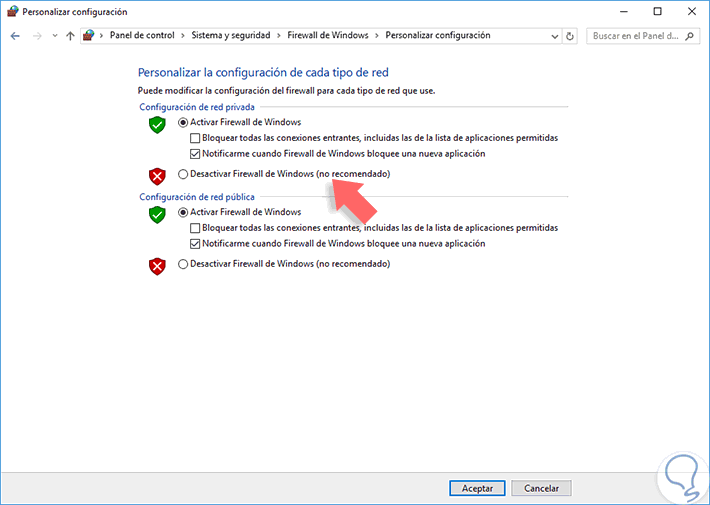Select Desactivar Firewall under red privada
The height and width of the screenshot is (505, 710).
coord(183,174)
